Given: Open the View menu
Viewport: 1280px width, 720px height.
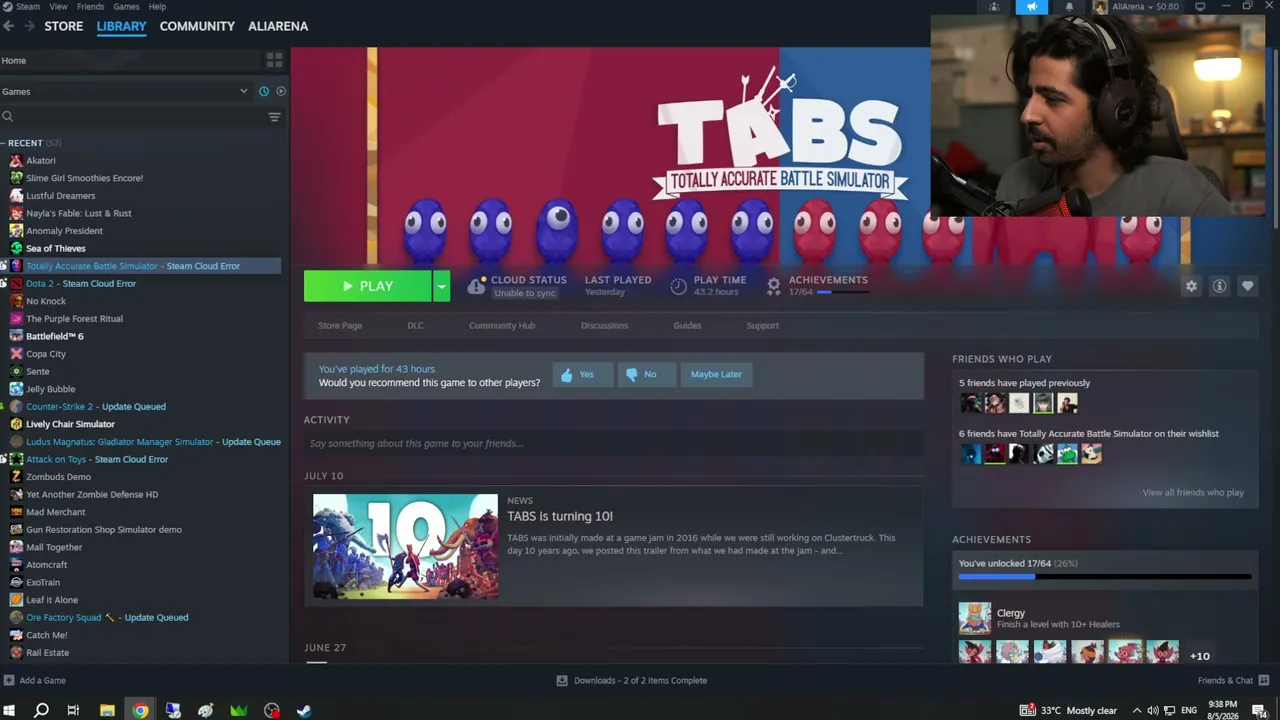Looking at the screenshot, I should pyautogui.click(x=59, y=7).
